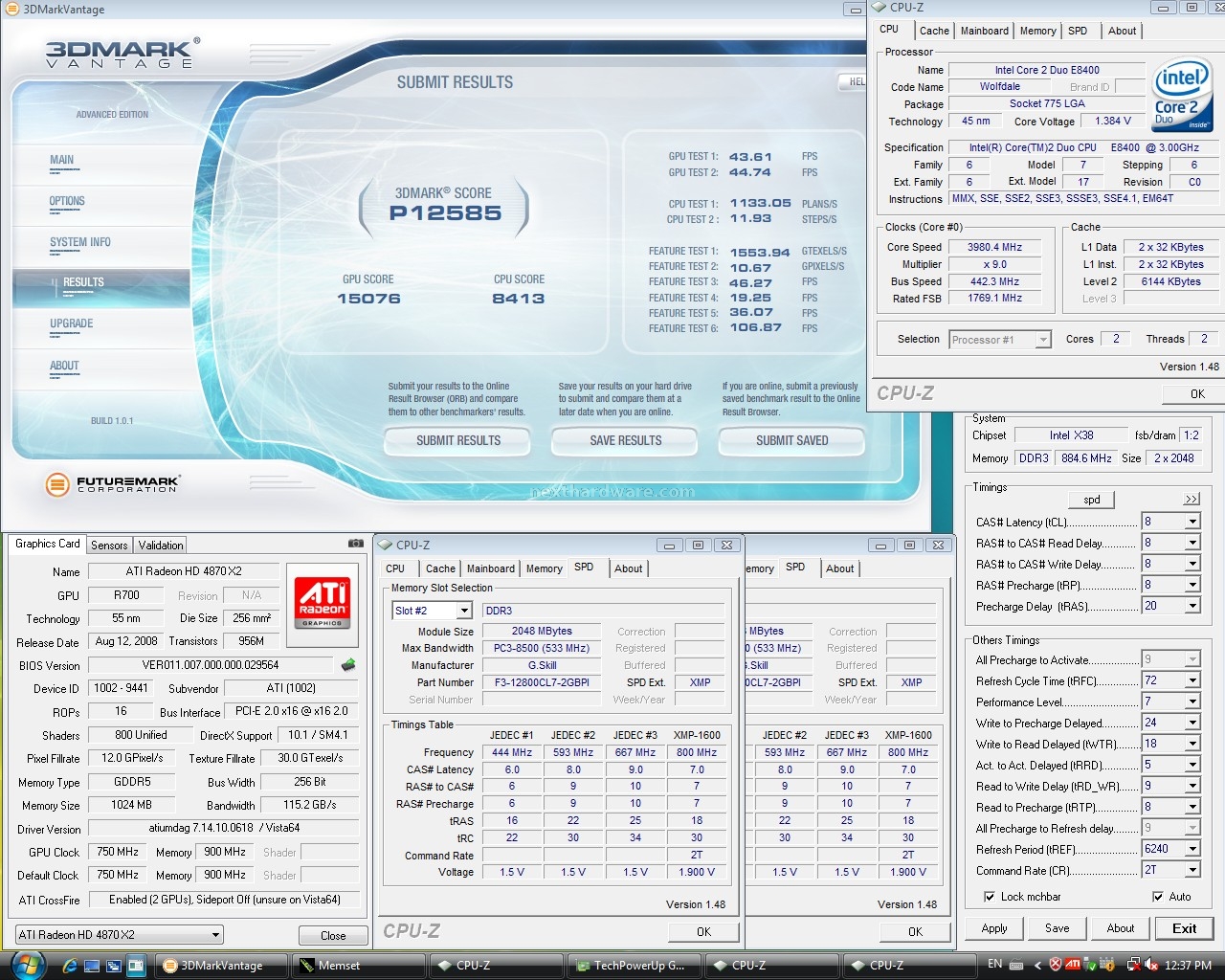
Task: Switch to Memset on the taskbar
Action: click(x=357, y=965)
